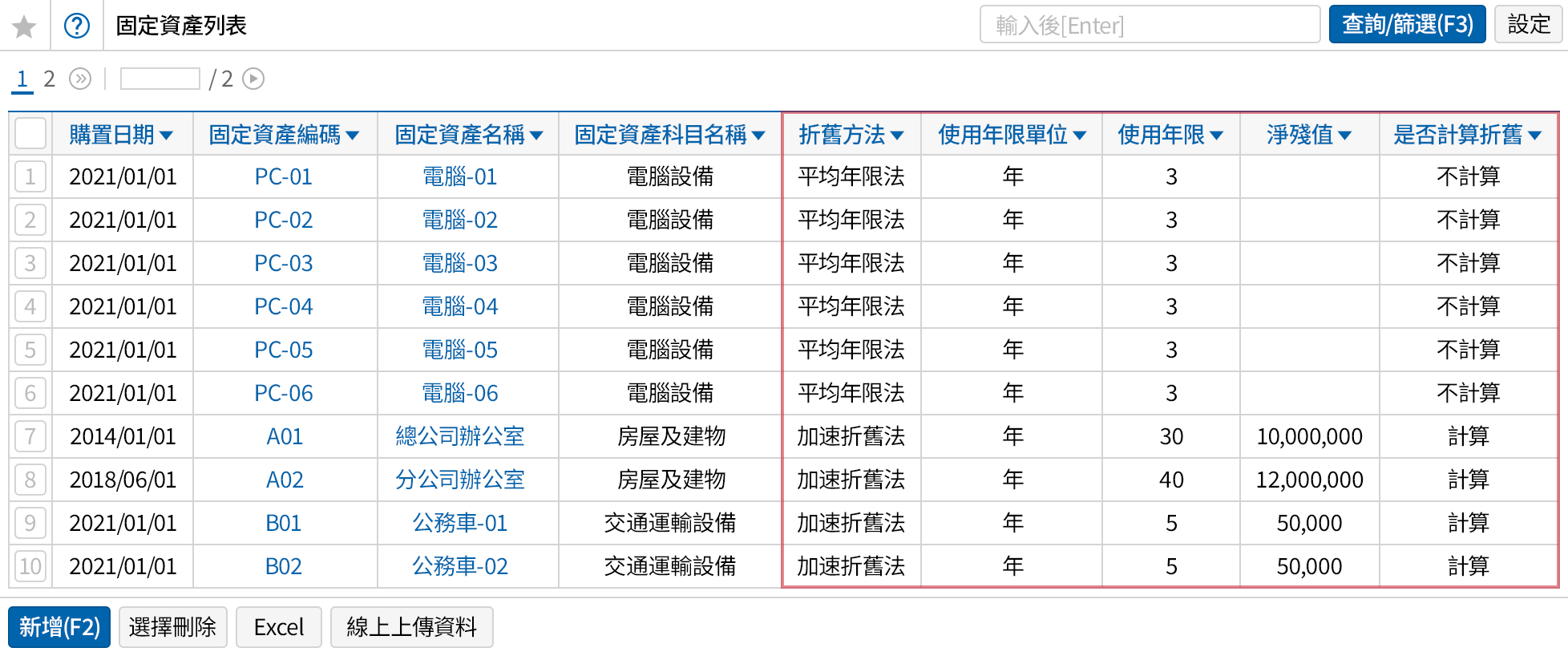The width and height of the screenshot is (1568, 656).
Task: Open the 折舊方法 column header dropdown
Action: click(897, 136)
